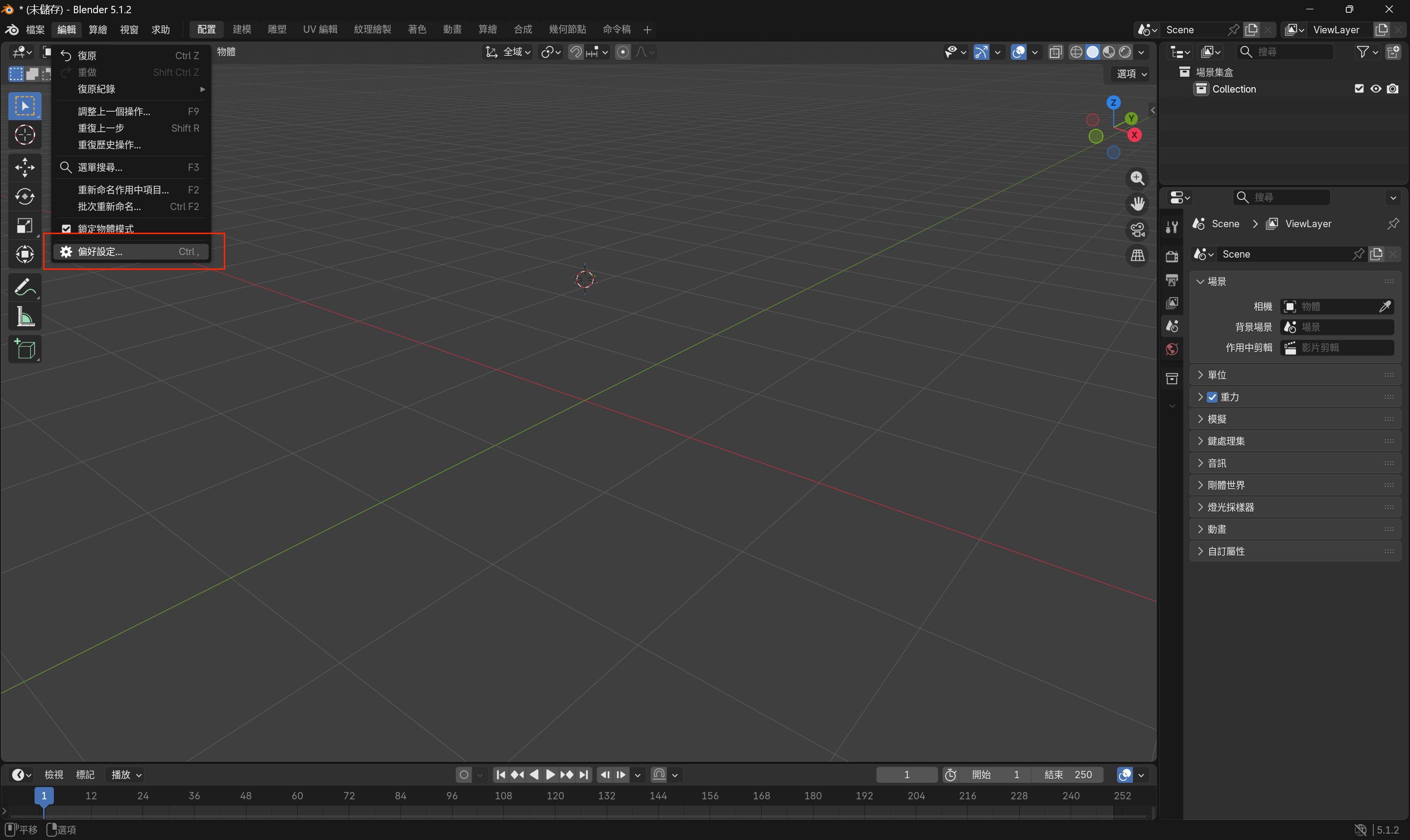Open the Render properties tab
1410x840 pixels.
[1172, 257]
